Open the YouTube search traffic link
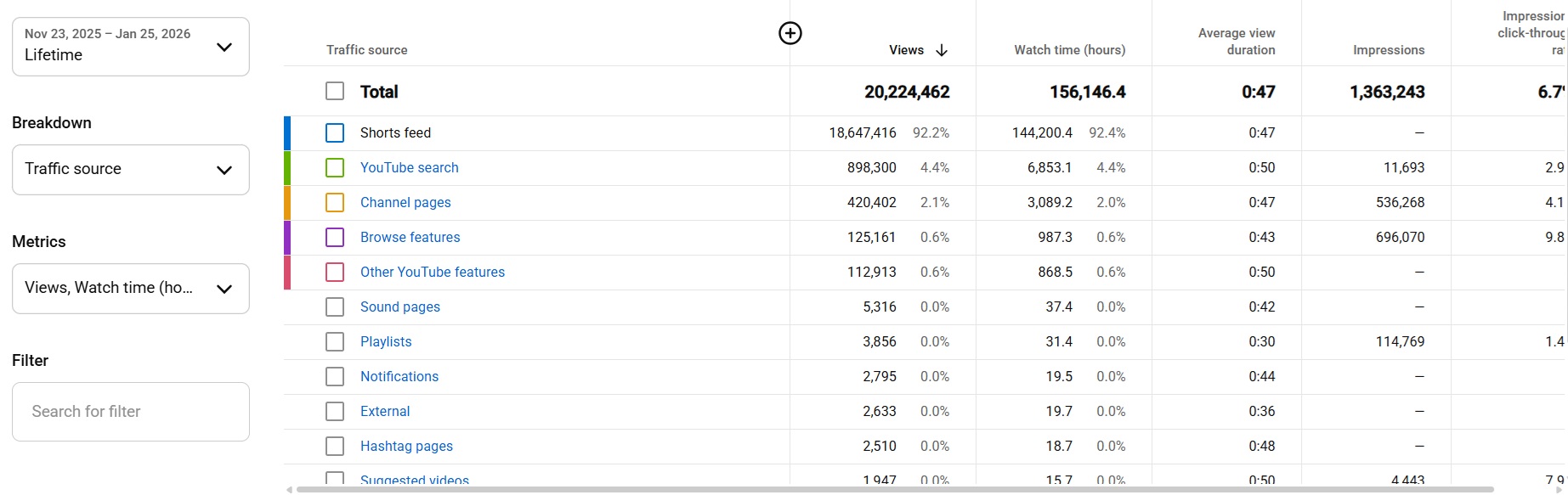The height and width of the screenshot is (495, 1568). [x=409, y=168]
